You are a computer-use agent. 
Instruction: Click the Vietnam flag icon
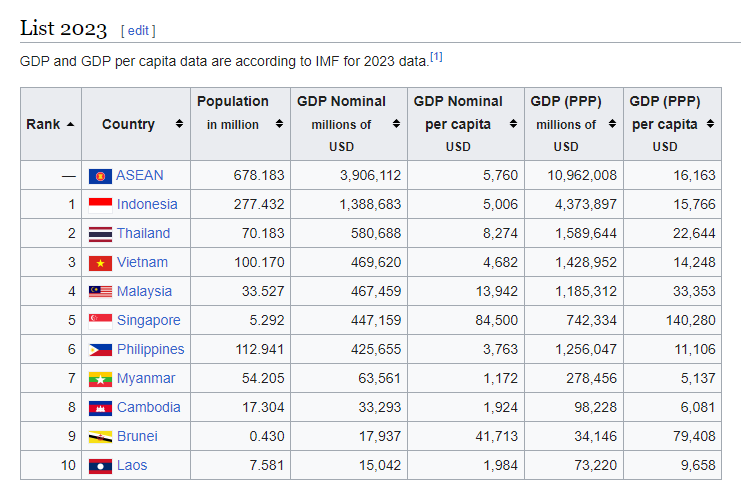99,262
